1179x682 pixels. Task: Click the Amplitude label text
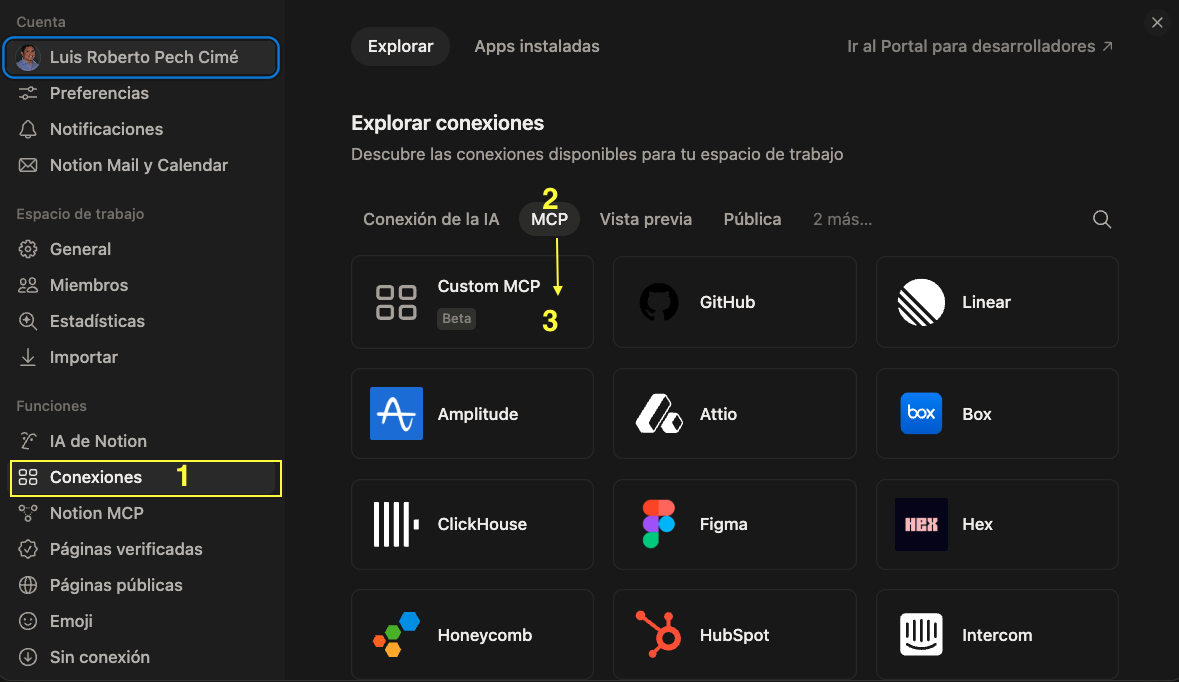coord(477,414)
